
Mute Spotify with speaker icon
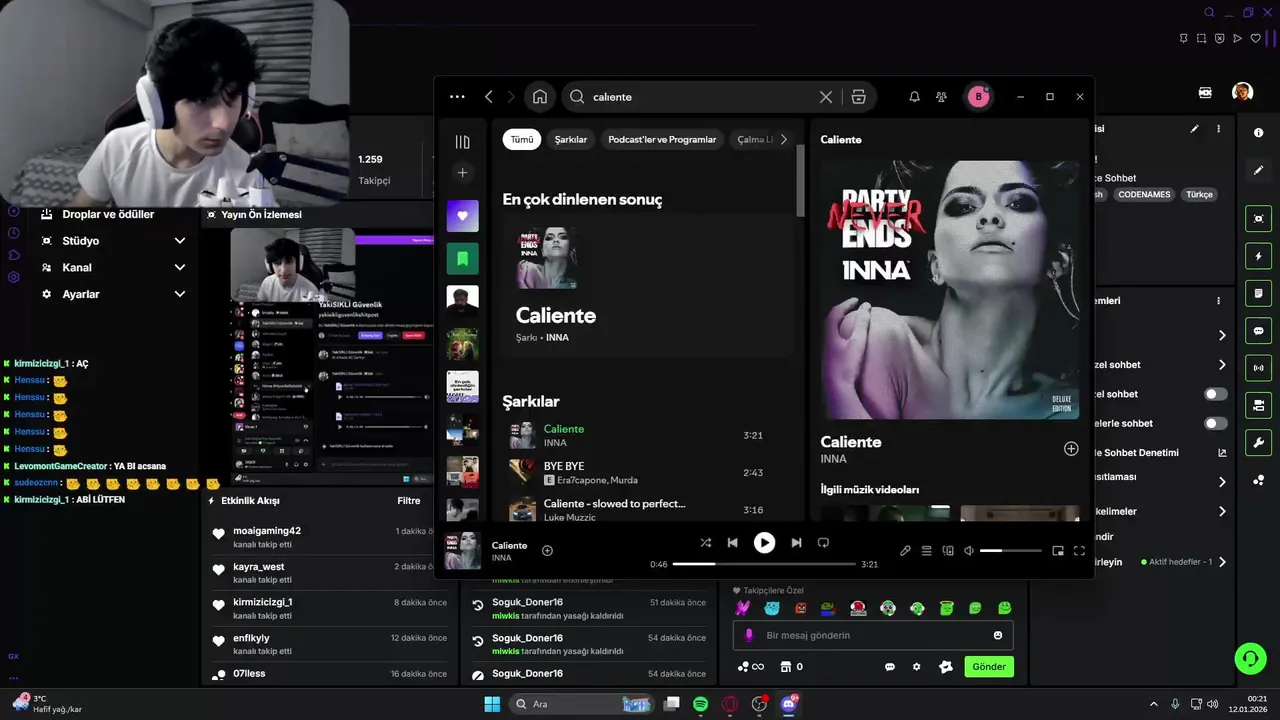click(968, 551)
